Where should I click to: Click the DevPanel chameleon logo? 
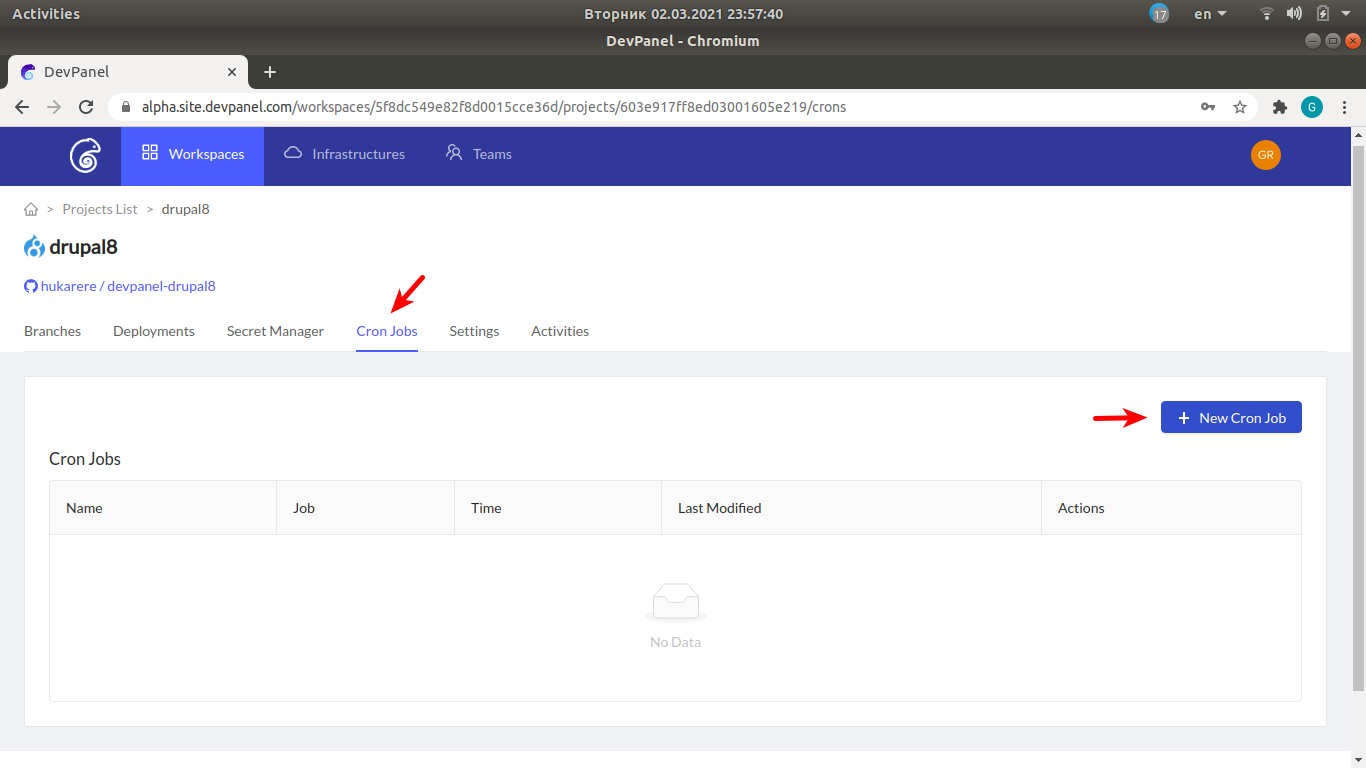pyautogui.click(x=84, y=155)
